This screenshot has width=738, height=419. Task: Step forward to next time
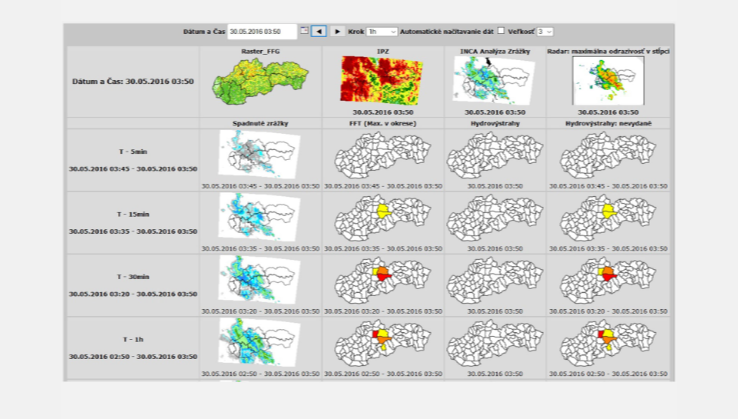[x=338, y=32]
